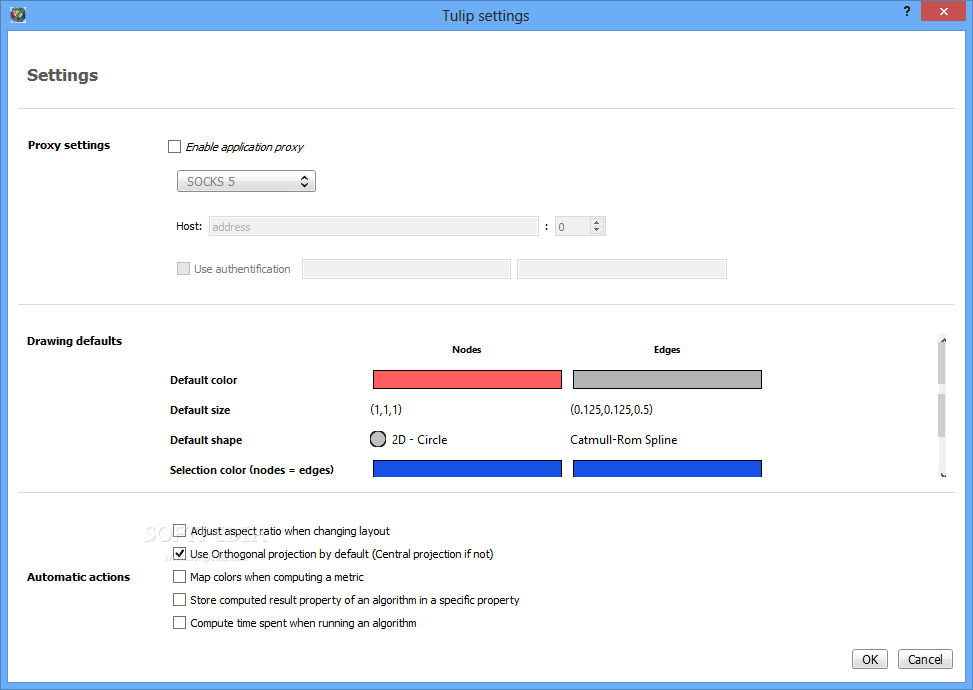This screenshot has height=690, width=973.
Task: Open the Nodes default color swatch
Action: pyautogui.click(x=467, y=379)
